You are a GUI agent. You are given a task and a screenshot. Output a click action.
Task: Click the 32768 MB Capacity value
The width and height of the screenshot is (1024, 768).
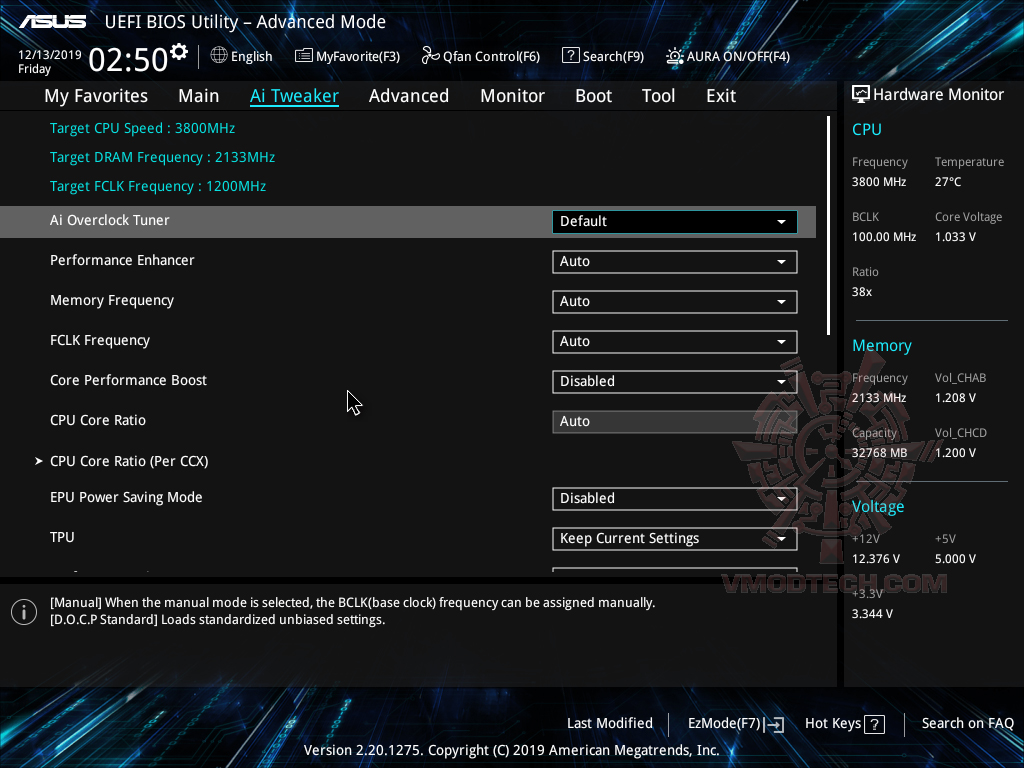tap(879, 453)
